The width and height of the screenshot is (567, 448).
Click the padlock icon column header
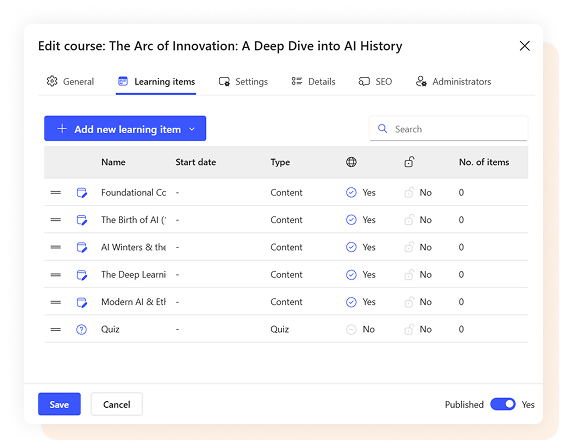409,162
